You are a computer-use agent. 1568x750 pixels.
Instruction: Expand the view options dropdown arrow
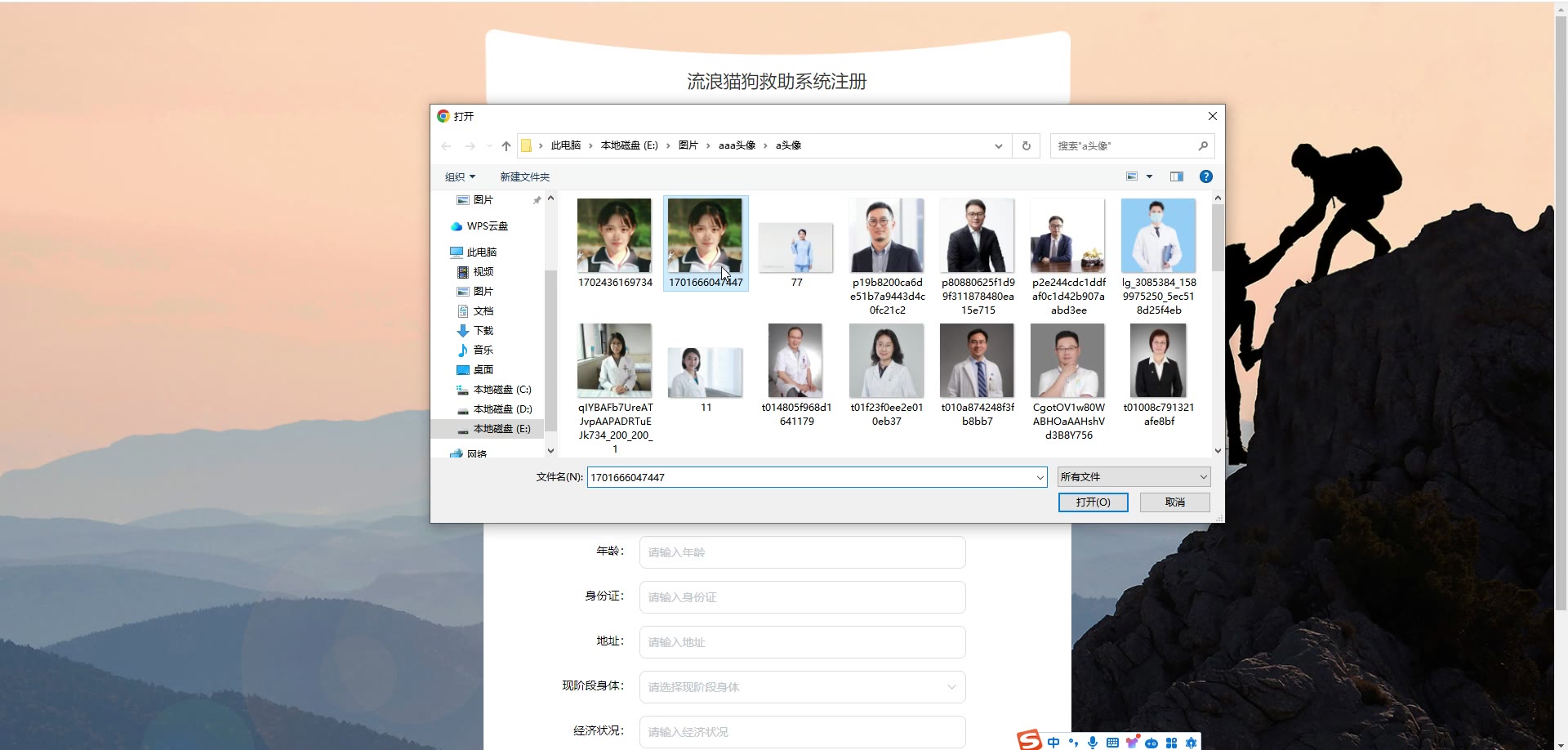click(1149, 176)
